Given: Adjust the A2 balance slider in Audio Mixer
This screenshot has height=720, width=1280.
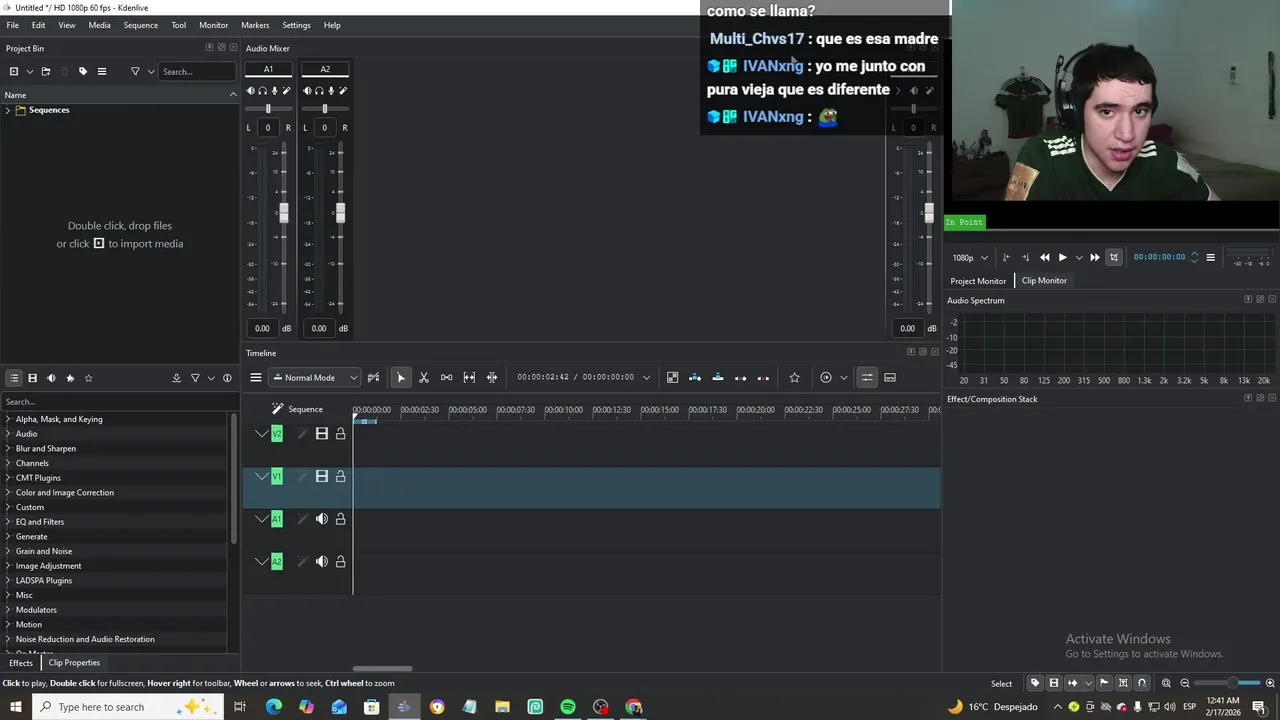Looking at the screenshot, I should pyautogui.click(x=325, y=108).
